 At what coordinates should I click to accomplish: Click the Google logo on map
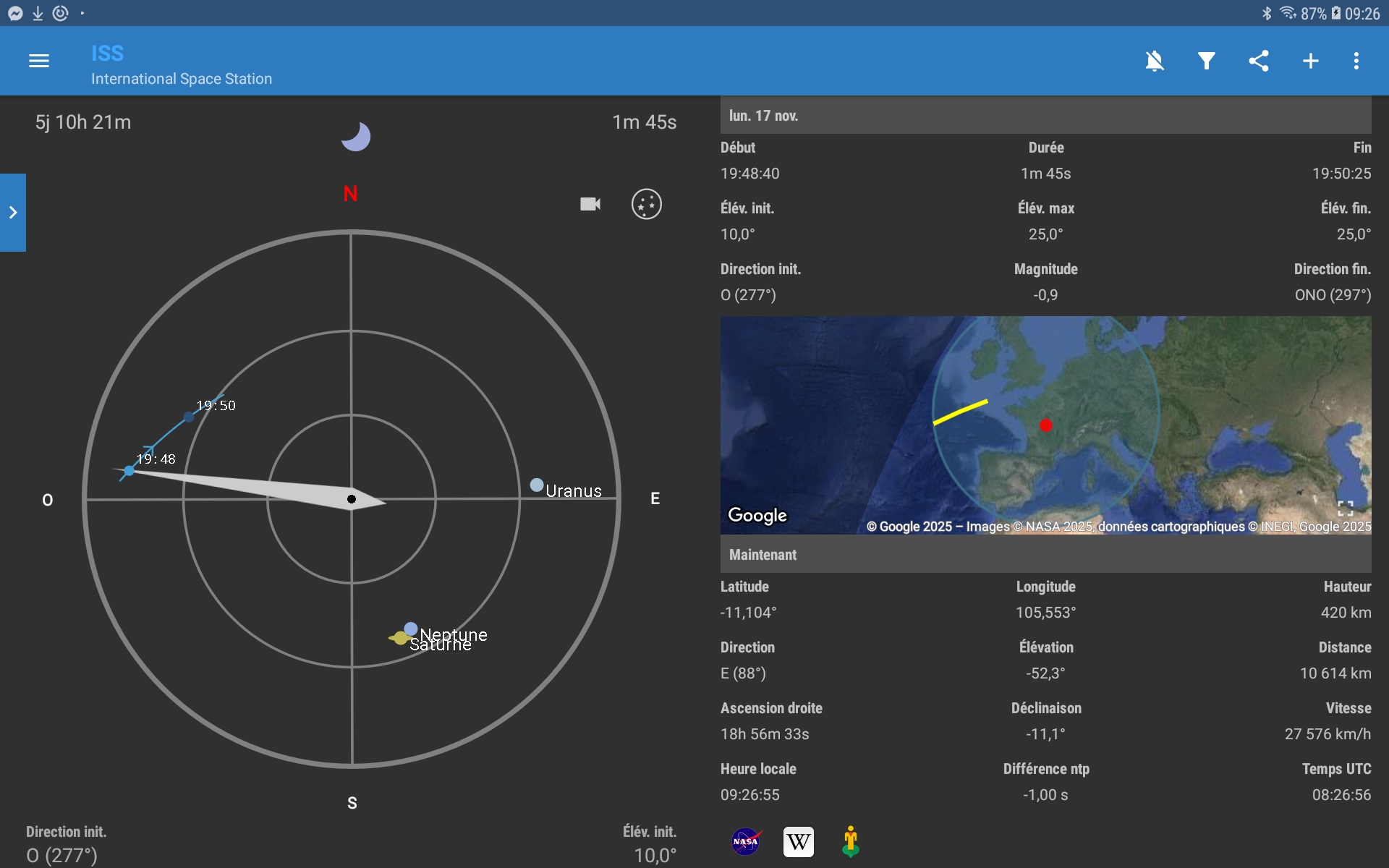coord(757,515)
